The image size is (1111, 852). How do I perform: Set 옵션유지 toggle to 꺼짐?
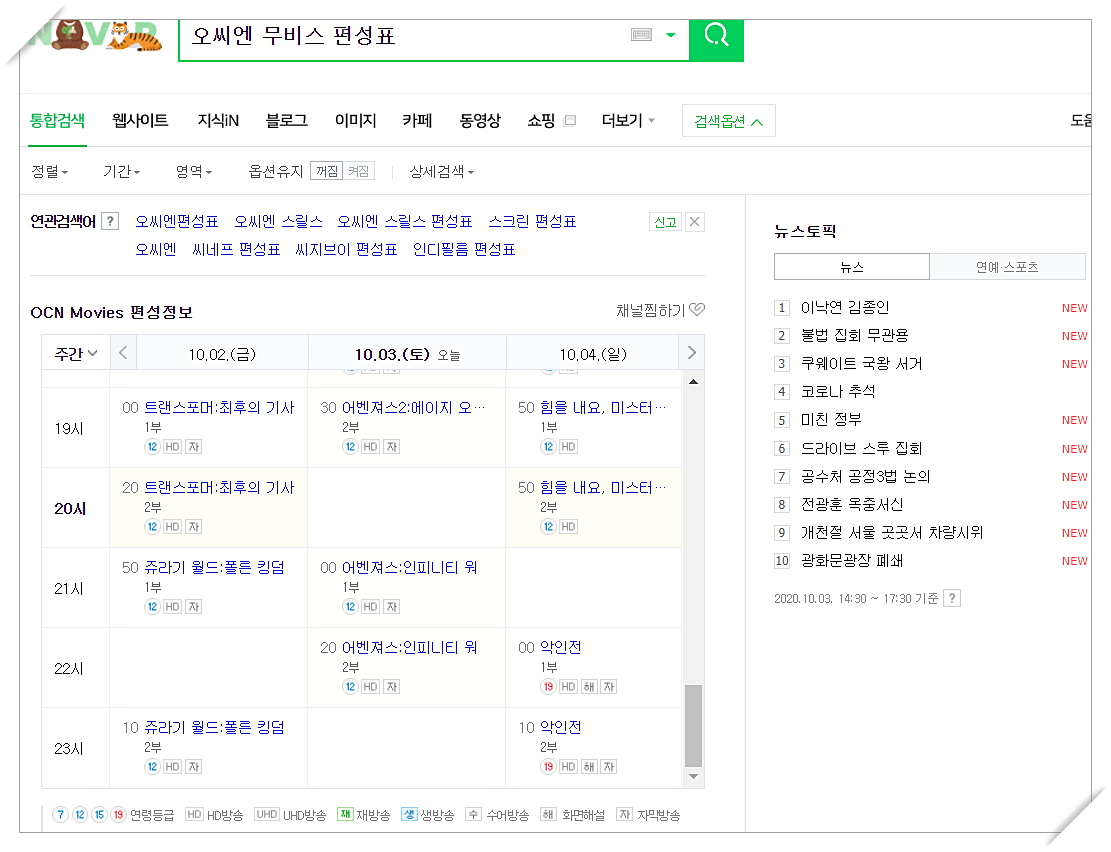click(327, 172)
